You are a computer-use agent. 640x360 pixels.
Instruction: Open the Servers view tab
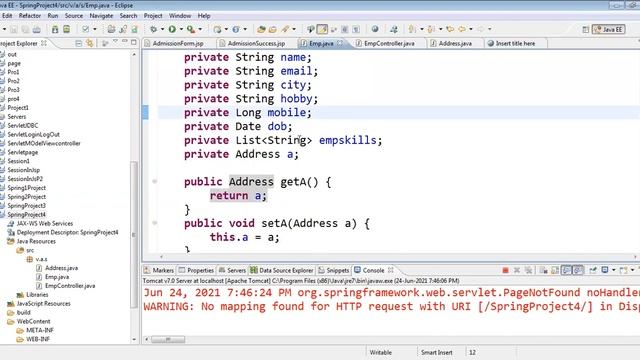[x=232, y=270]
